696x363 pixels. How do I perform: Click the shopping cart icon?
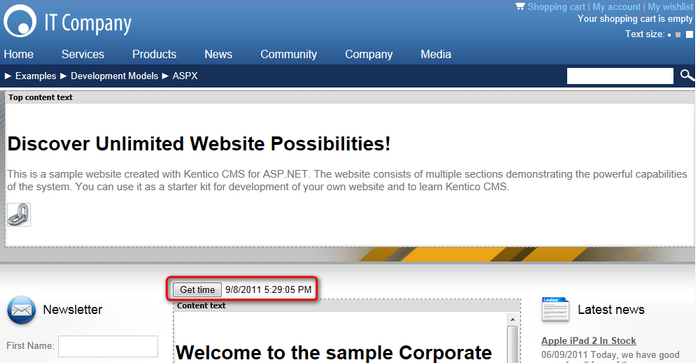click(x=520, y=6)
